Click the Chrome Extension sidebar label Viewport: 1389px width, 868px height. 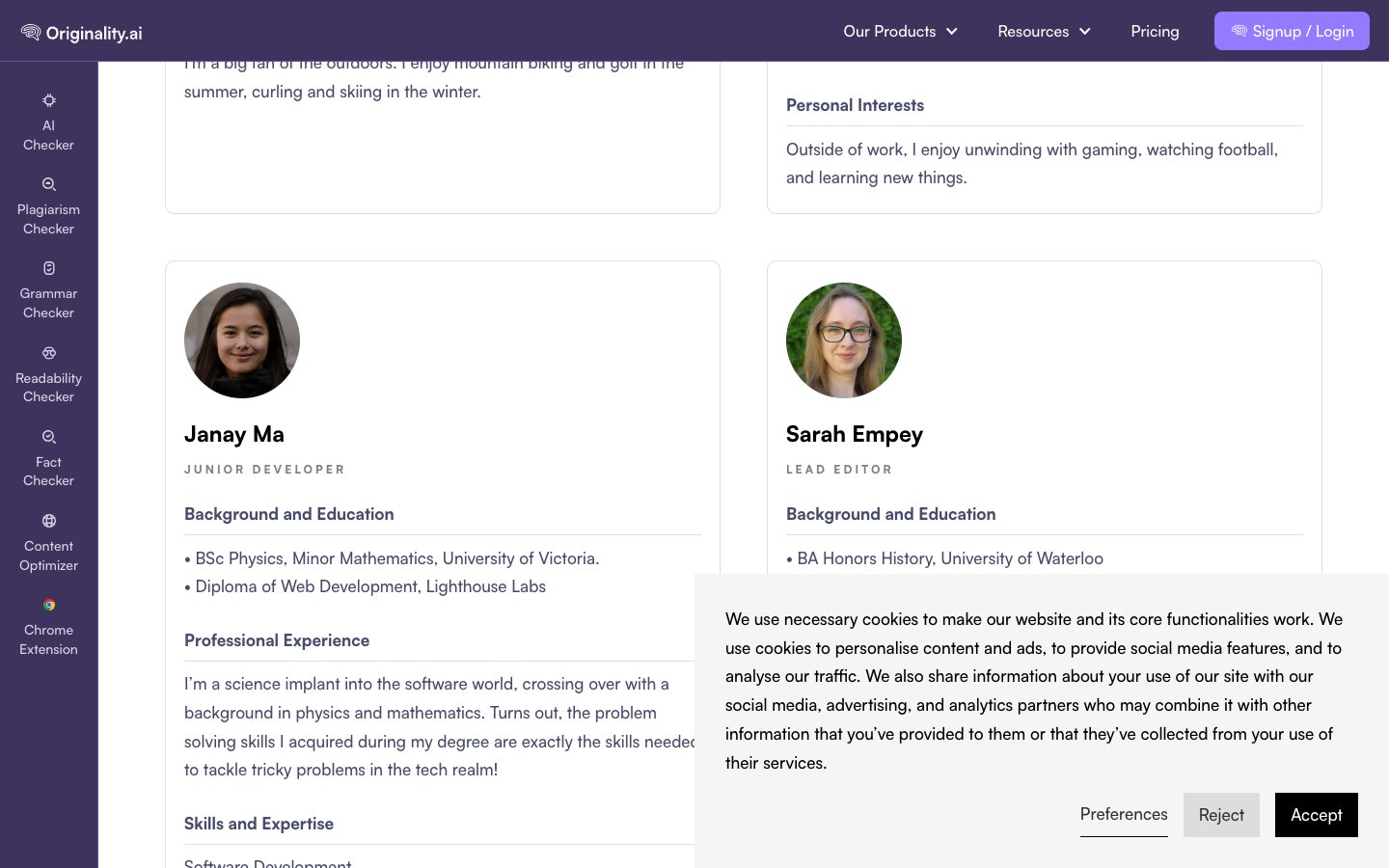click(x=48, y=639)
